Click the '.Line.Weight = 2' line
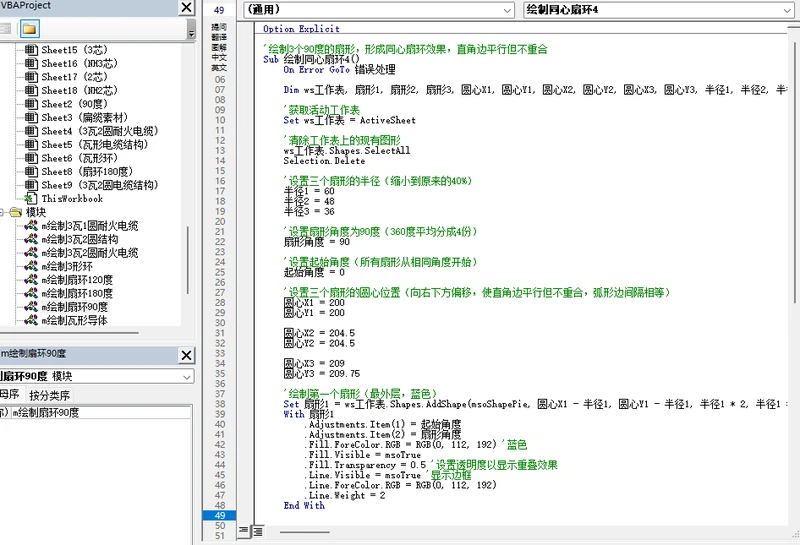The width and height of the screenshot is (800, 545). (x=347, y=496)
